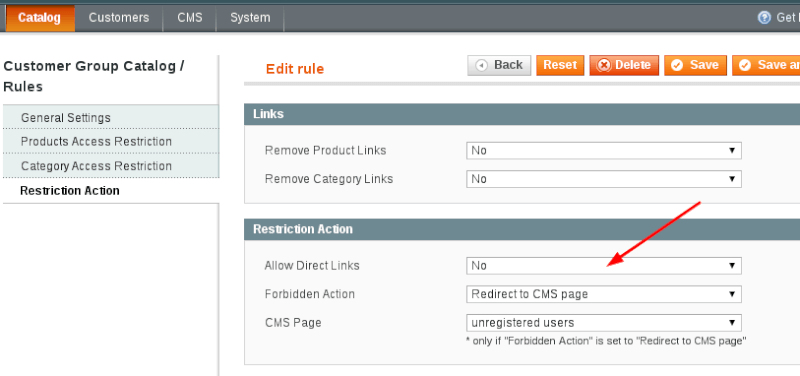
Task: Click the Save button
Action: click(695, 65)
